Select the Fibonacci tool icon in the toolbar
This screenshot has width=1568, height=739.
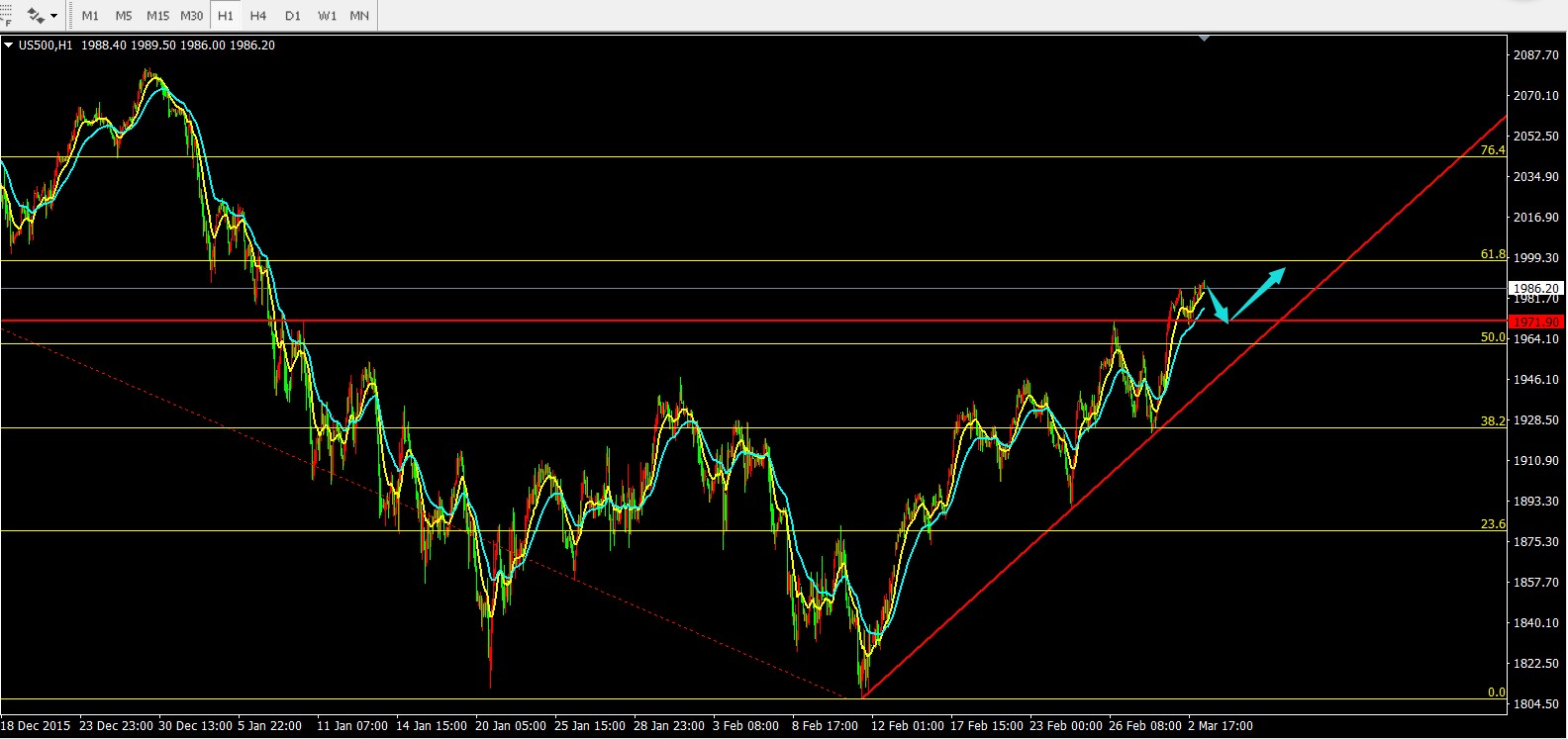4,15
